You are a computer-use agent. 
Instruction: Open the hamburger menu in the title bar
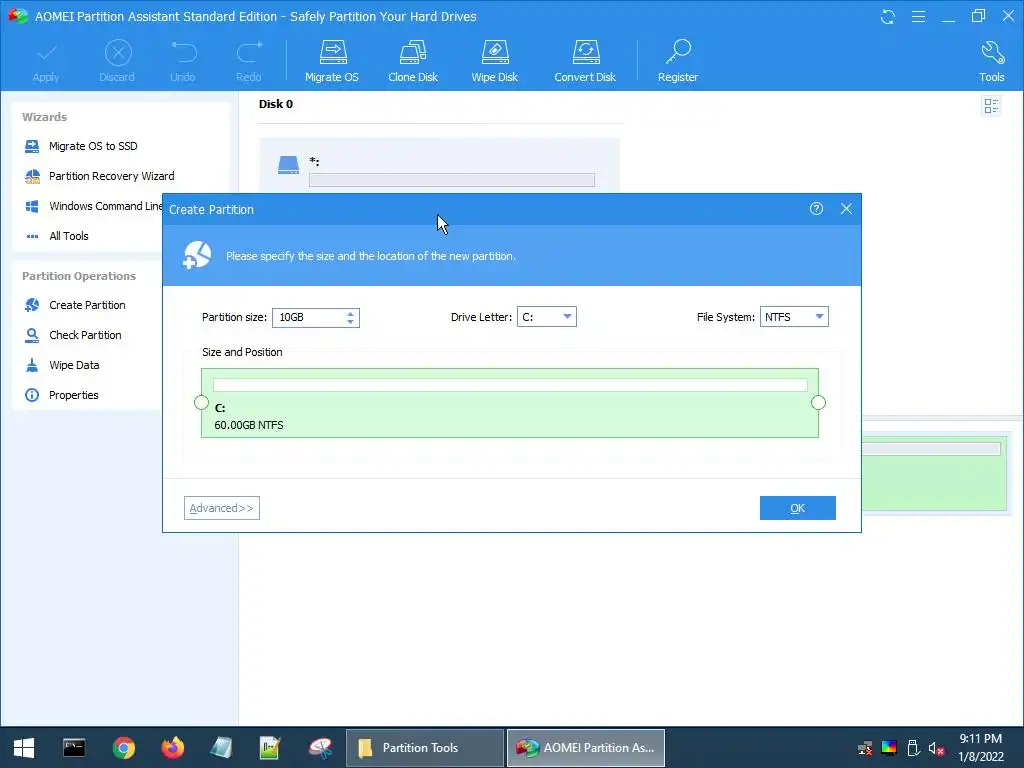[x=918, y=16]
